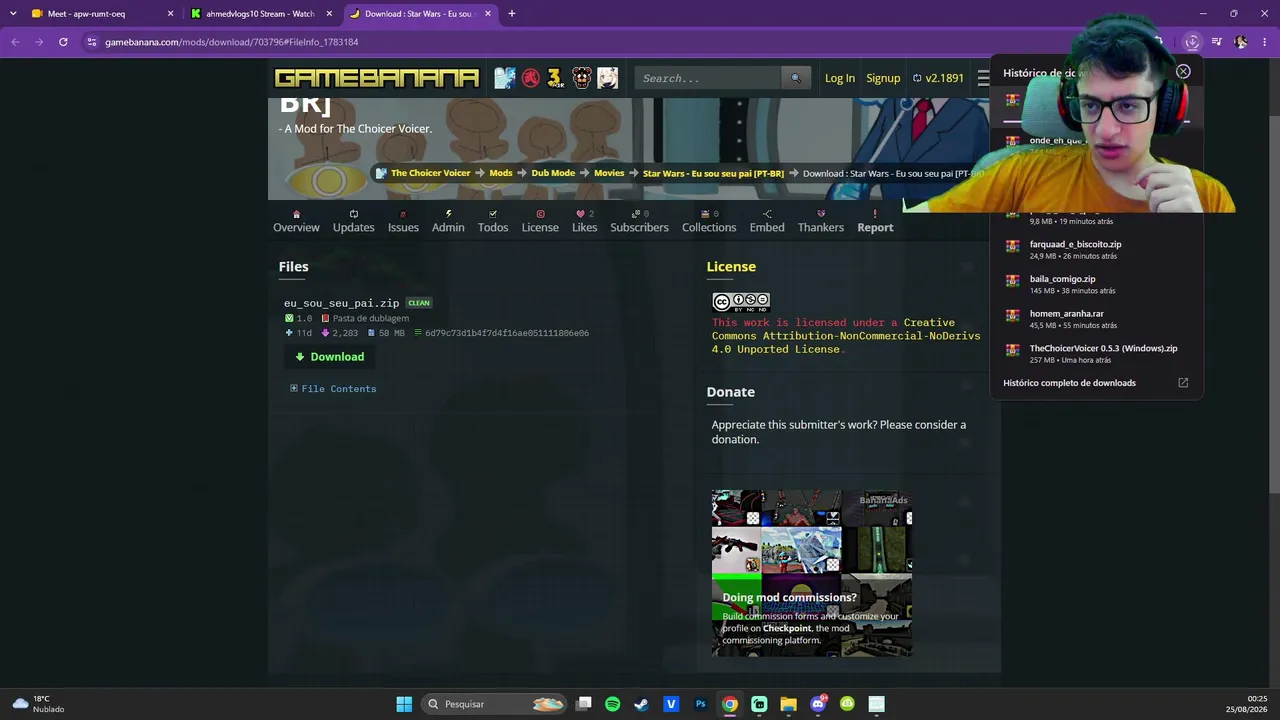Open the Chrome three-dot menu
This screenshot has width=1280, height=720.
click(1264, 42)
